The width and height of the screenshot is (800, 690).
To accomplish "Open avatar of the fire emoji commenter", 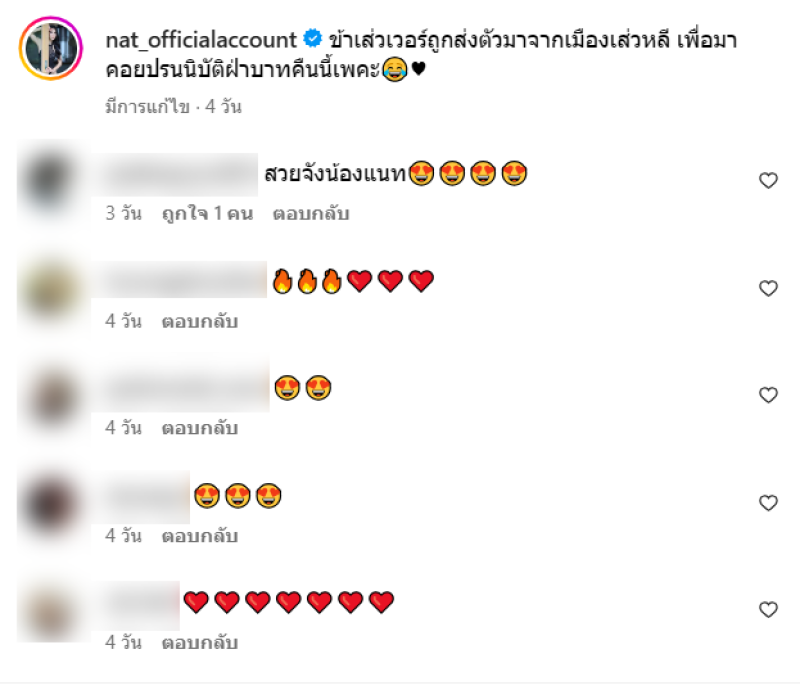I will [51, 291].
